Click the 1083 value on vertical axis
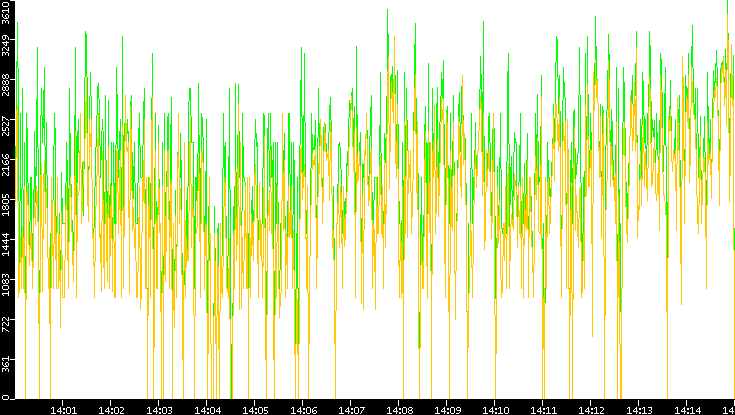Image resolution: width=735 pixels, height=415 pixels. (x=6, y=284)
